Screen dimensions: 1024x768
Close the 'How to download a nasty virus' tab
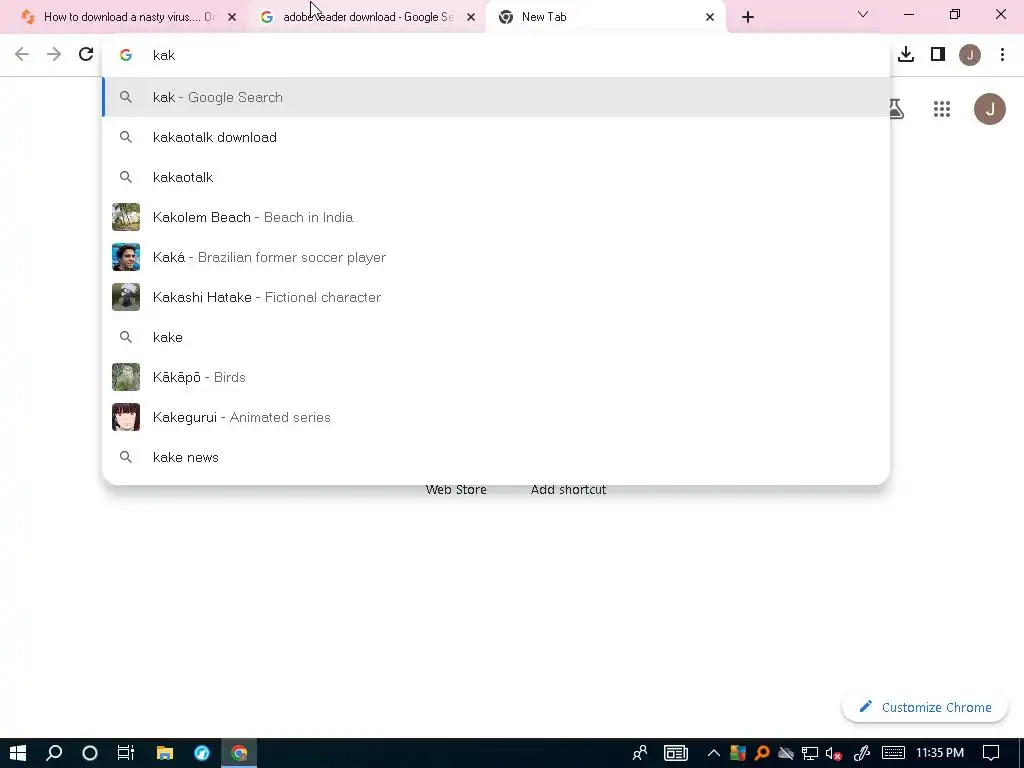tap(232, 17)
